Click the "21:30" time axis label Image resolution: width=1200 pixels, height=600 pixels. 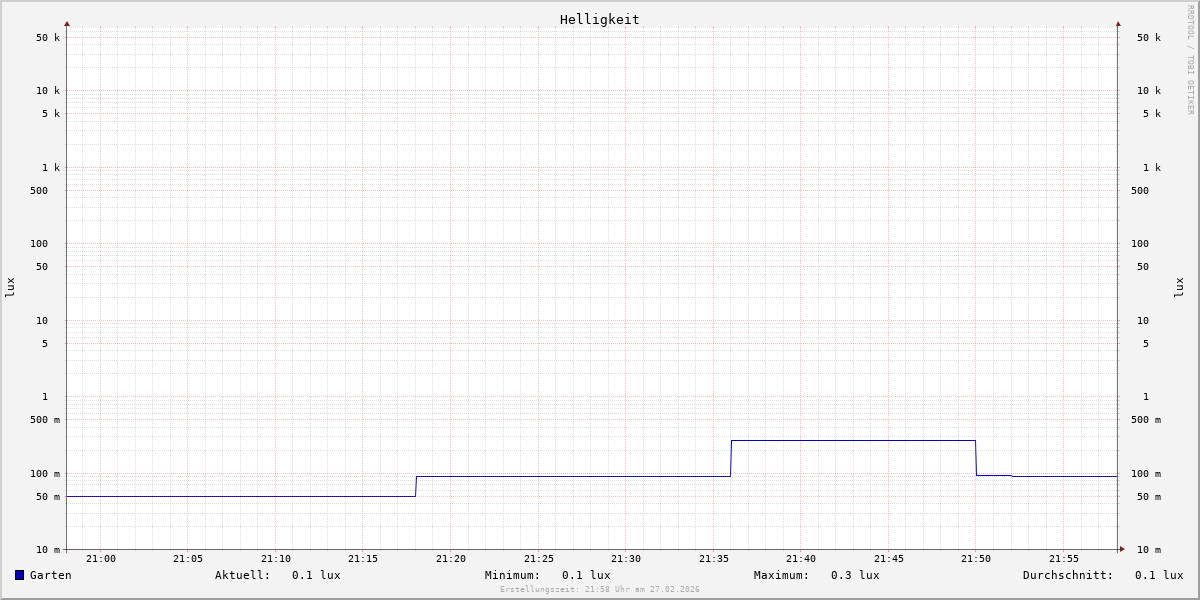tap(626, 559)
